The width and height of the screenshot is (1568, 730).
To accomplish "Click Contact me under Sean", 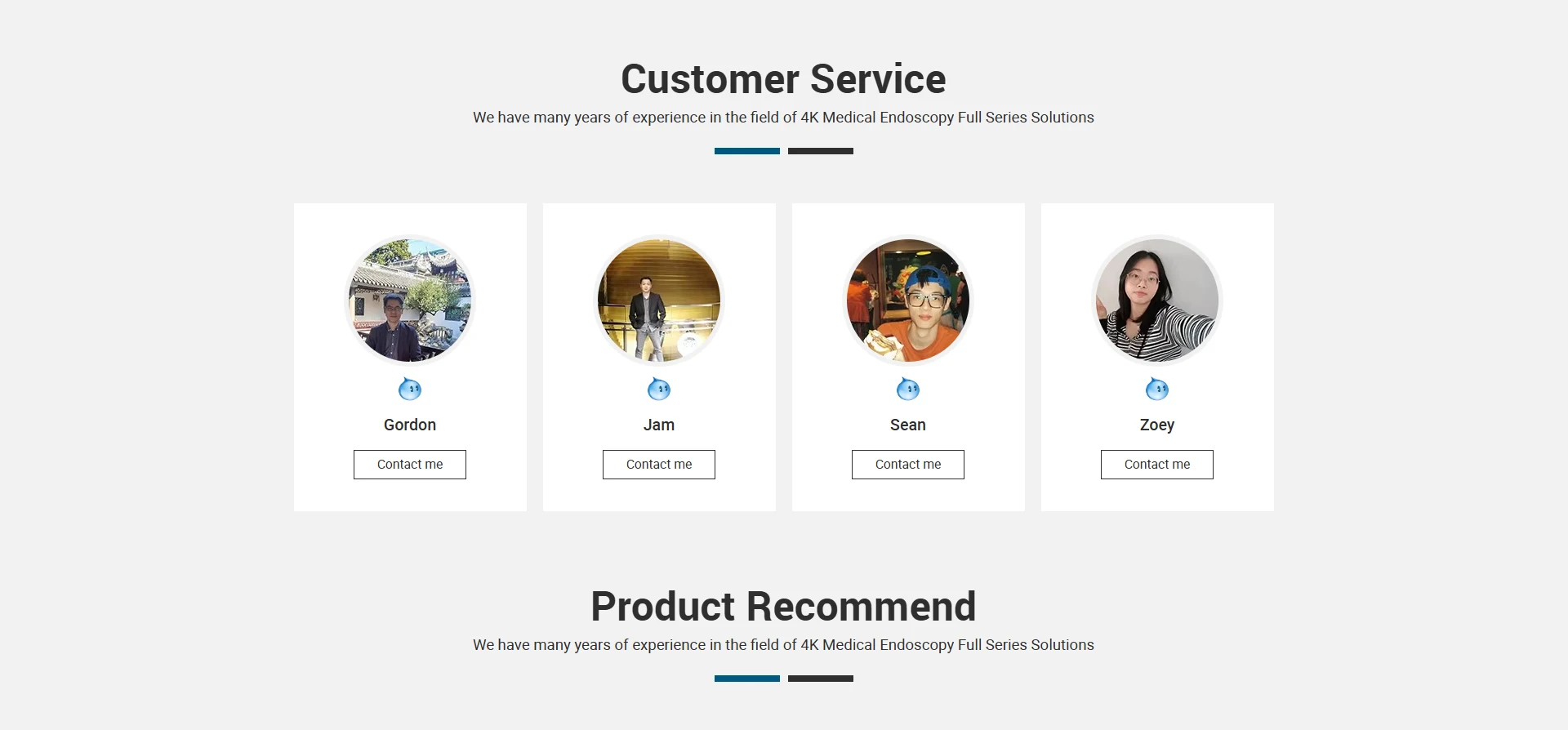I will 908,465.
